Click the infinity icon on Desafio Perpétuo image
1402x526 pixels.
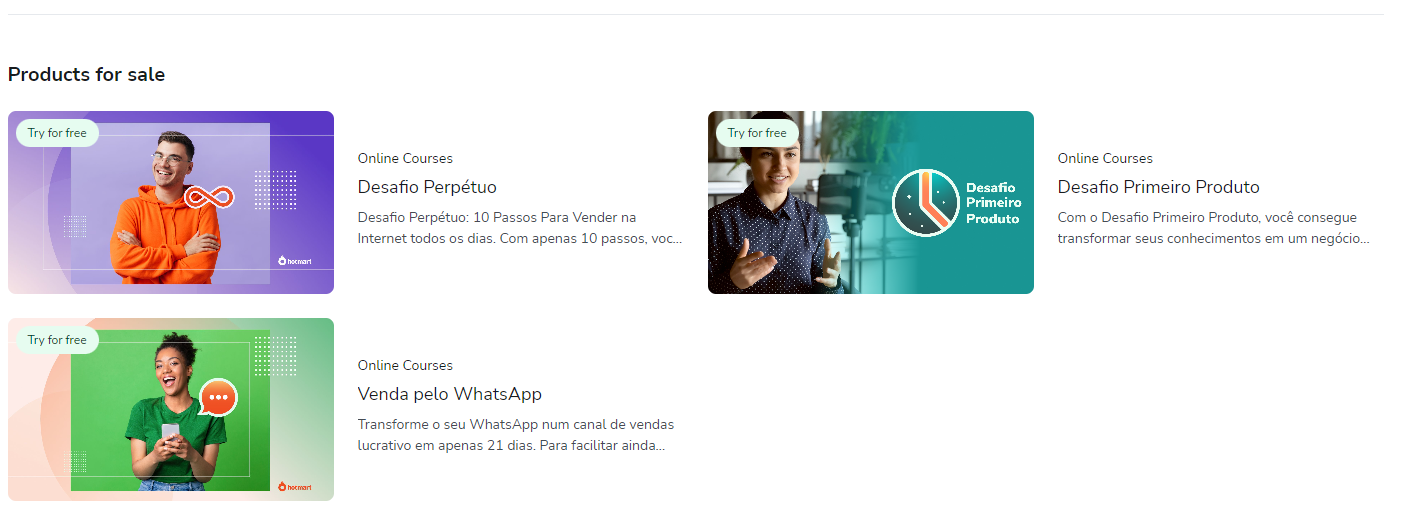[211, 197]
